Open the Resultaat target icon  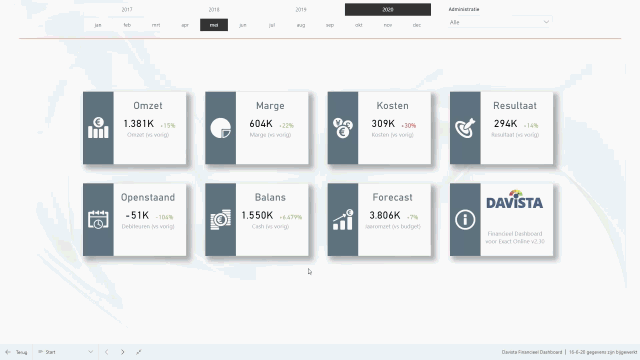point(465,128)
